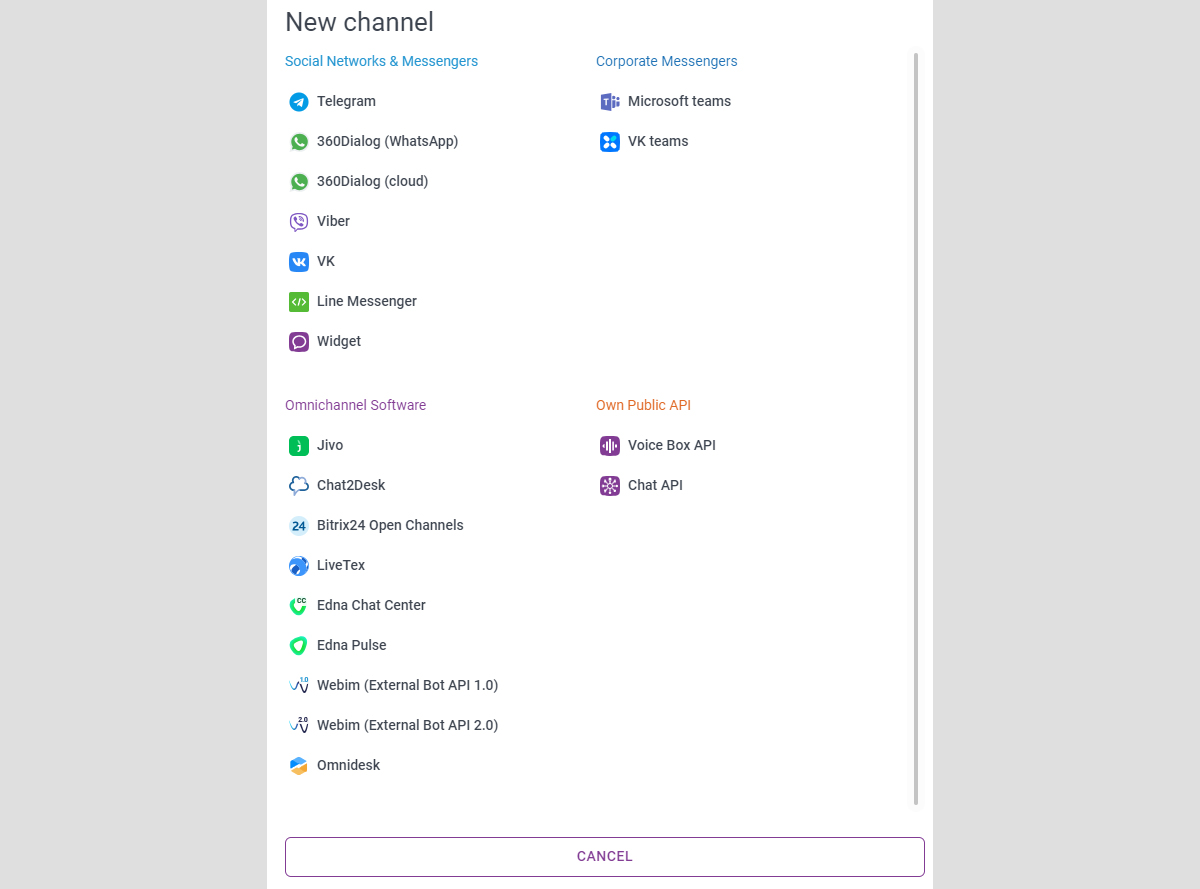The image size is (1200, 889).
Task: Select the VK logo icon
Action: click(x=299, y=262)
